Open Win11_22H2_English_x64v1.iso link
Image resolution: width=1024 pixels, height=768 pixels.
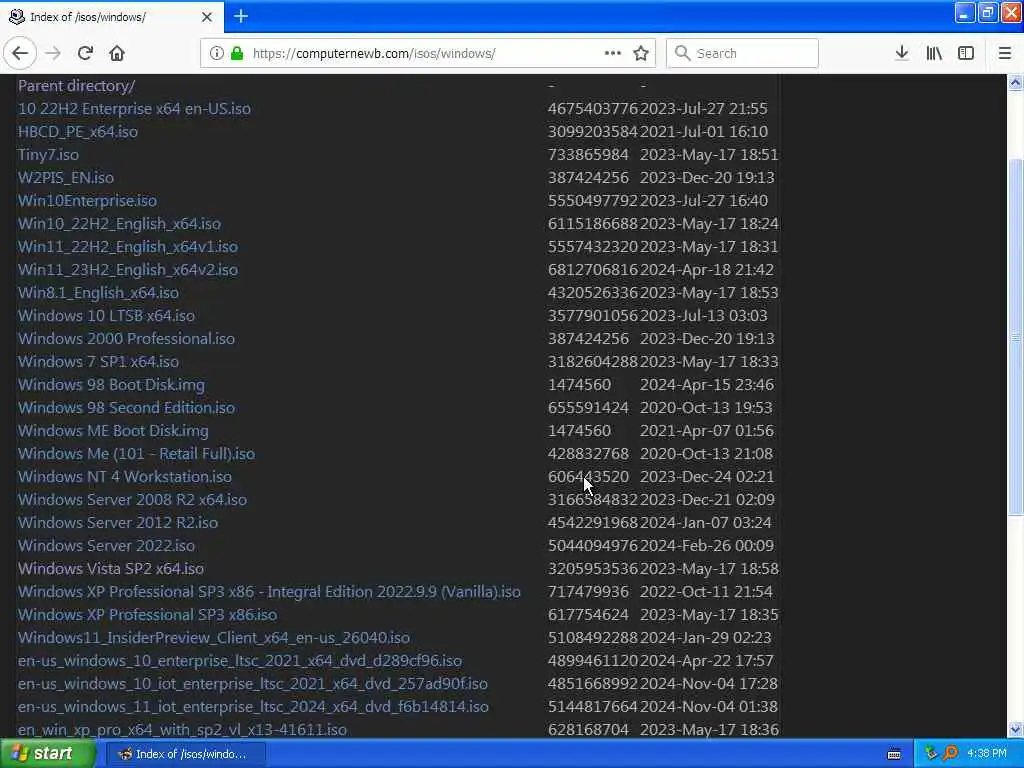[127, 247]
